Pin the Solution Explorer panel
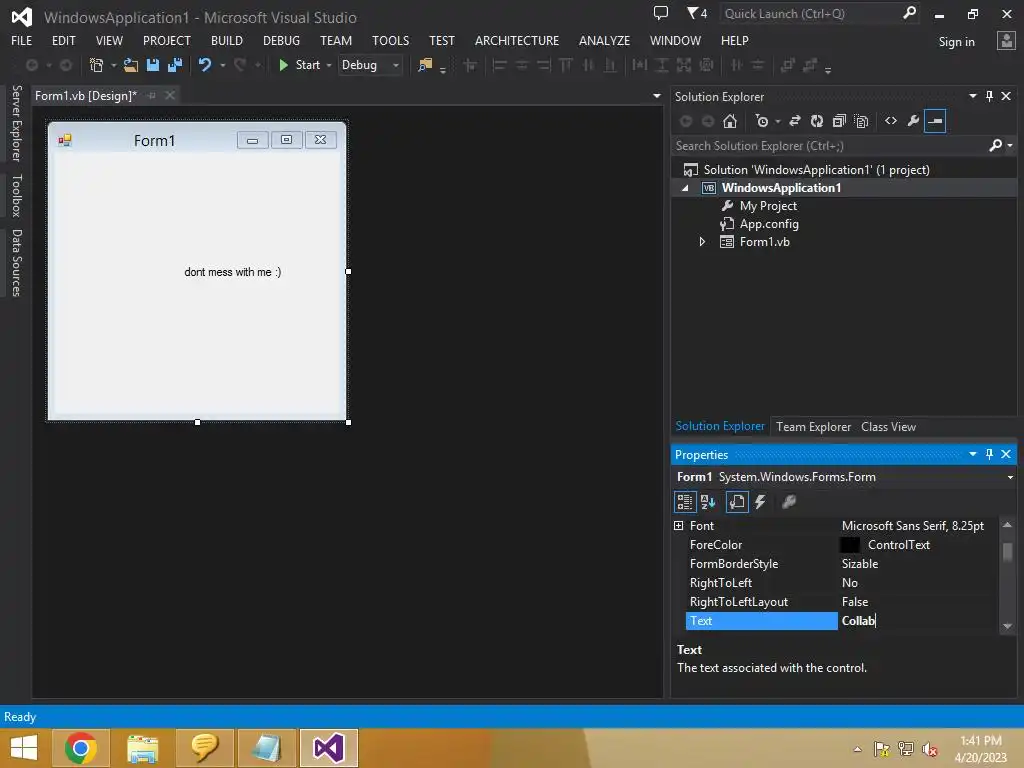The image size is (1024, 768). [989, 96]
